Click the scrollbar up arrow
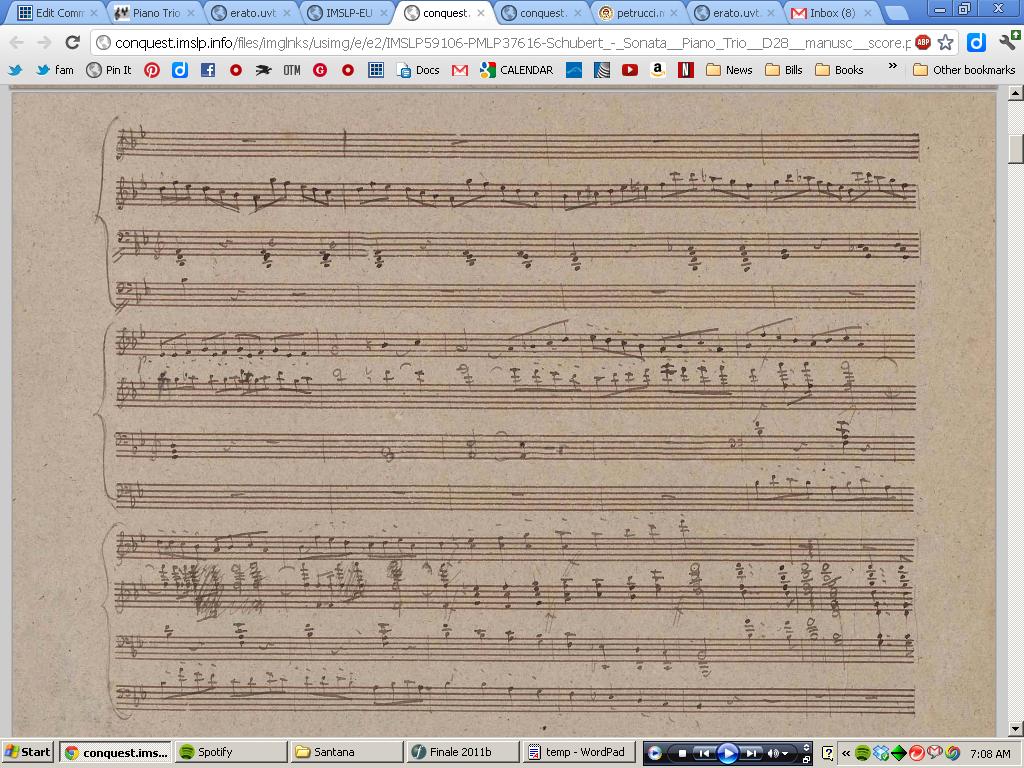 1016,93
